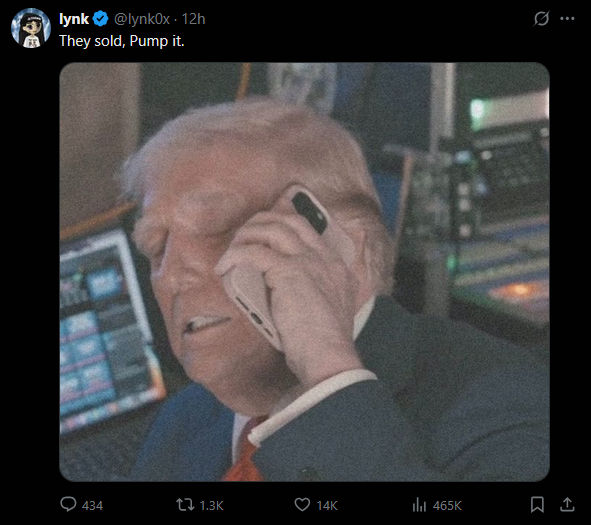View analytics via bar chart icon
This screenshot has height=525, width=591.
[419, 505]
